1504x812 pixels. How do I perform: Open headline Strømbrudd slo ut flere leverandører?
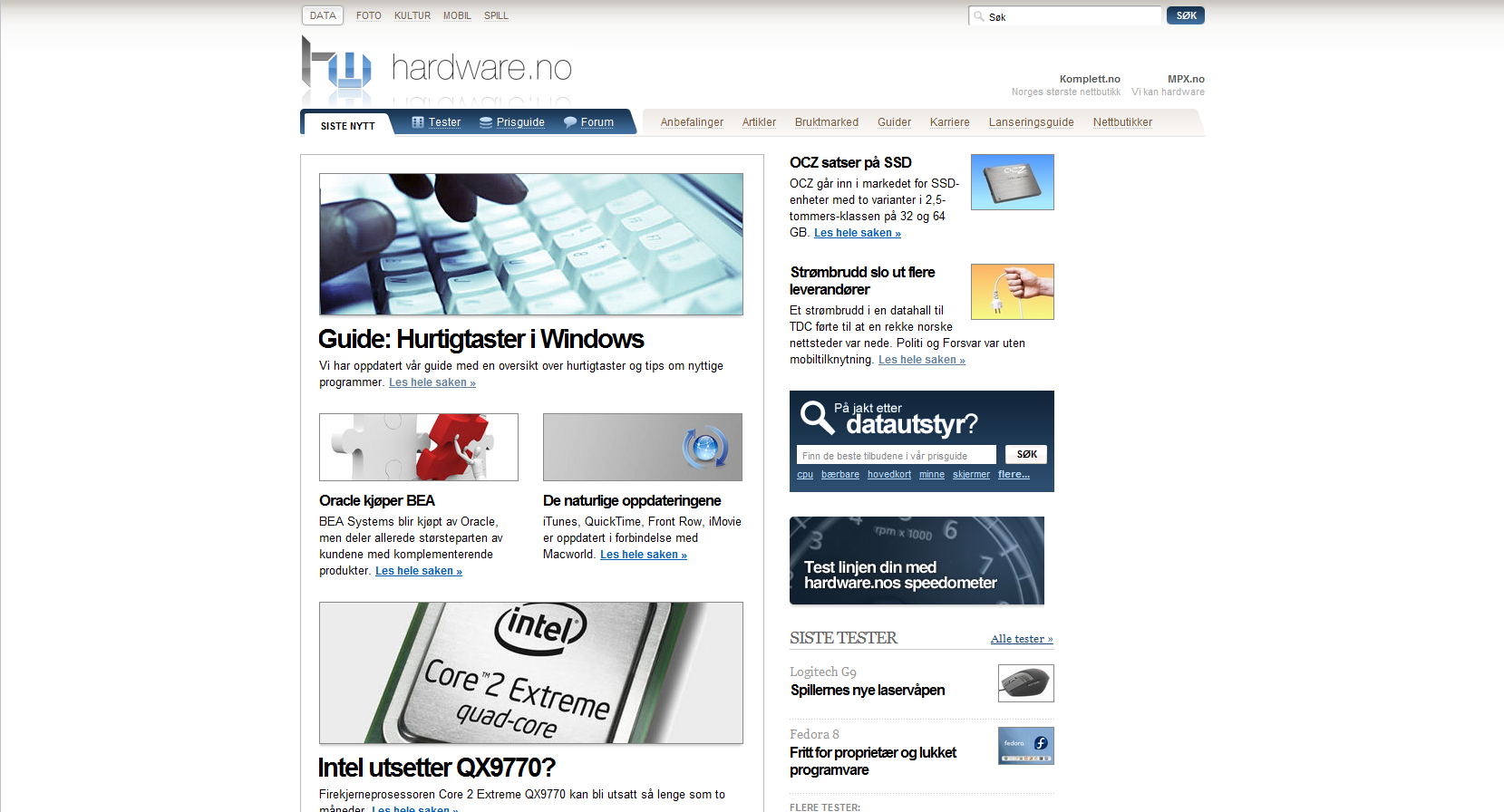click(862, 281)
